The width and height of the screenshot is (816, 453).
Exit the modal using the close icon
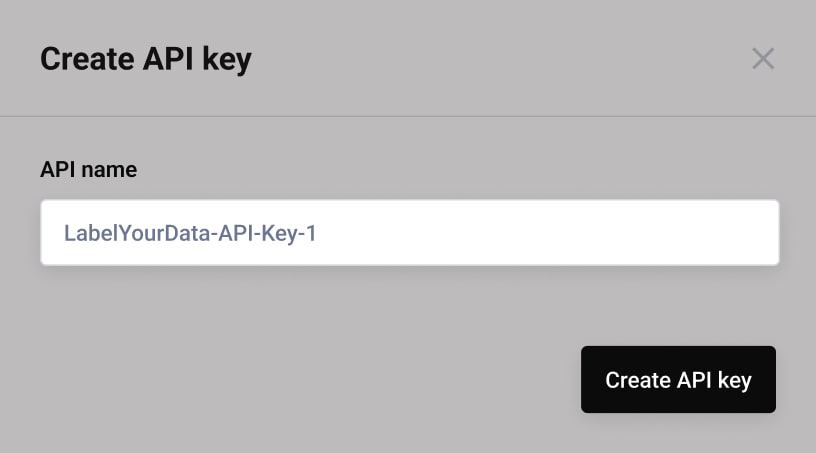tap(763, 59)
